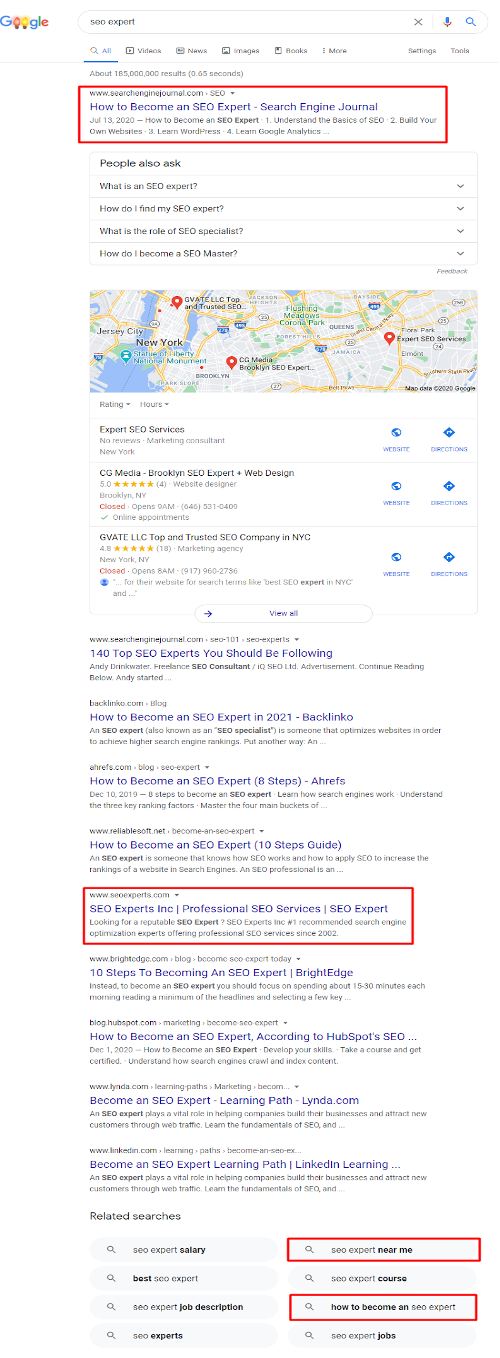The image size is (500, 1358).
Task: Open Backlinko 'SEO Expert in 2021' result
Action: click(x=219, y=717)
